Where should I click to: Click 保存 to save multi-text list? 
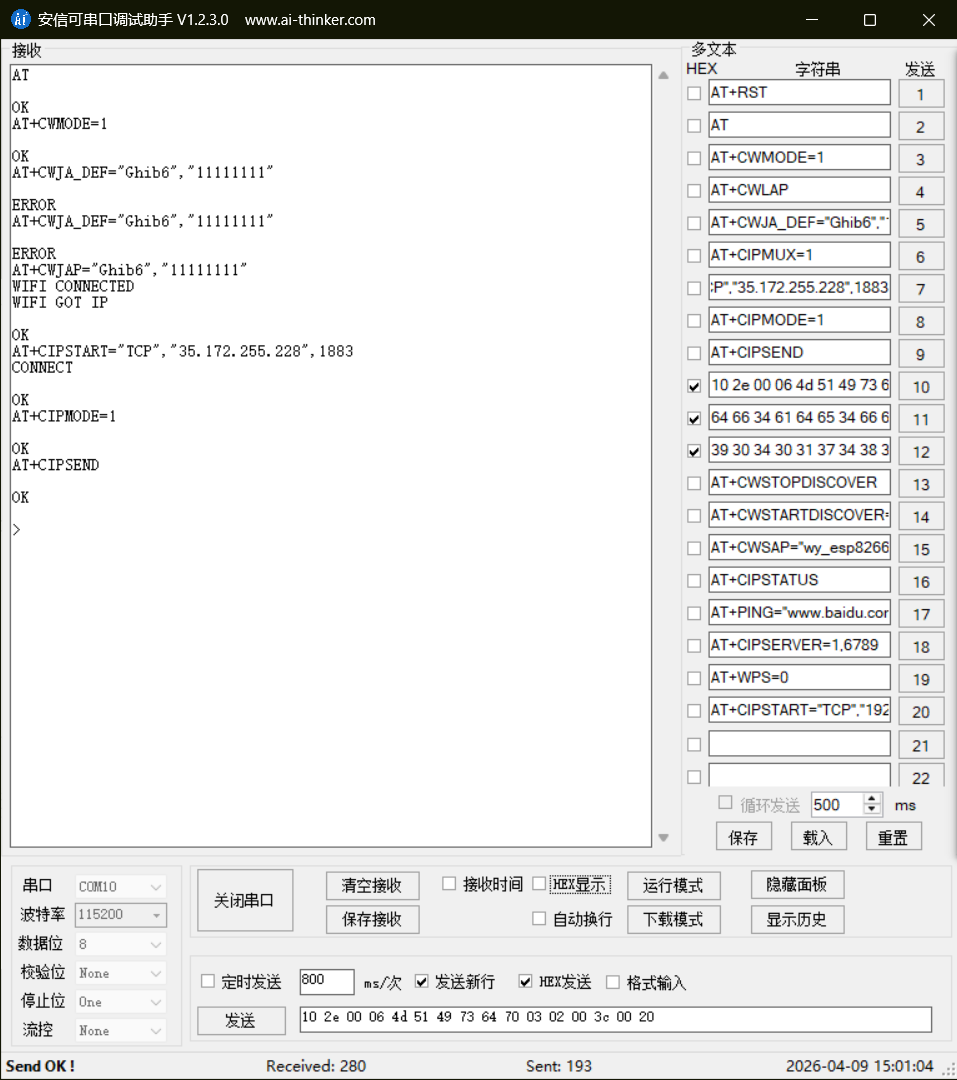pyautogui.click(x=743, y=838)
